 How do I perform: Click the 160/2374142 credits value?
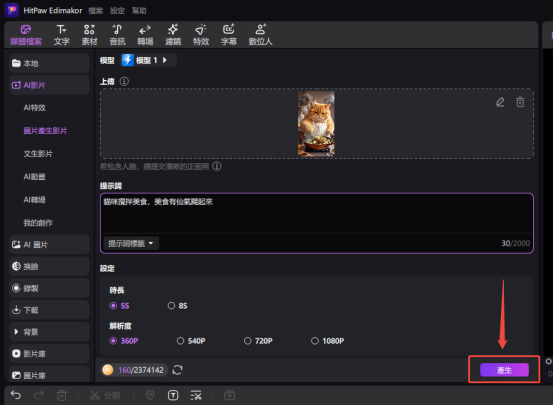[x=141, y=370]
